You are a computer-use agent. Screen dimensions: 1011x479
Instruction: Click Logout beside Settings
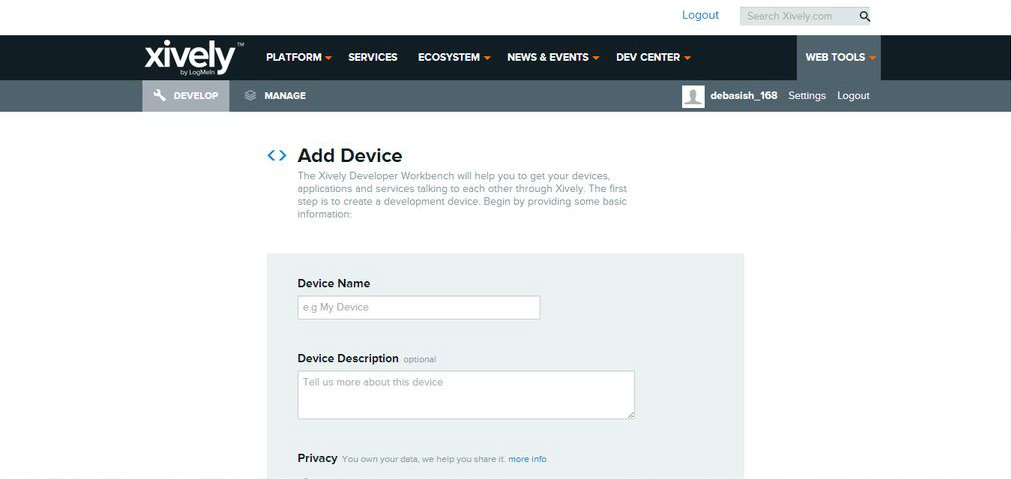click(x=853, y=96)
